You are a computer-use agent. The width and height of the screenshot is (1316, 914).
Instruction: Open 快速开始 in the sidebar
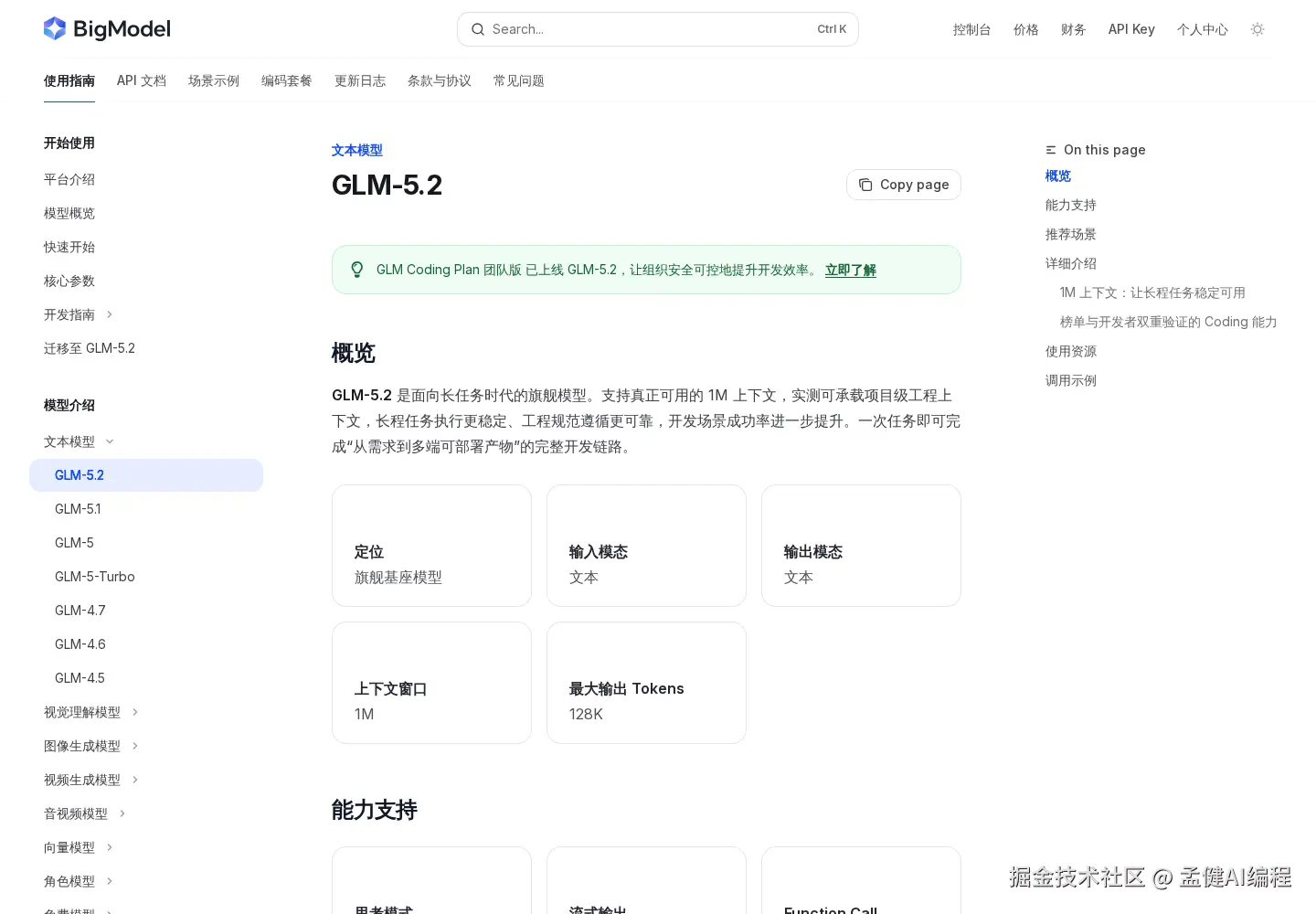pos(69,247)
